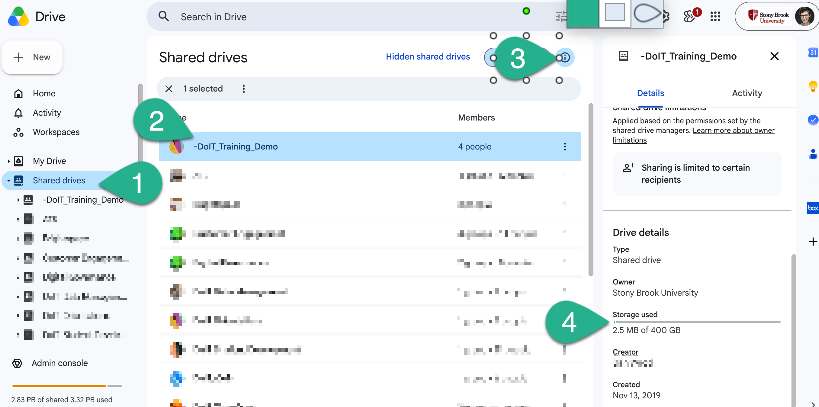Click the sharing limited person icon
This screenshot has height=407, width=819.
coord(628,168)
